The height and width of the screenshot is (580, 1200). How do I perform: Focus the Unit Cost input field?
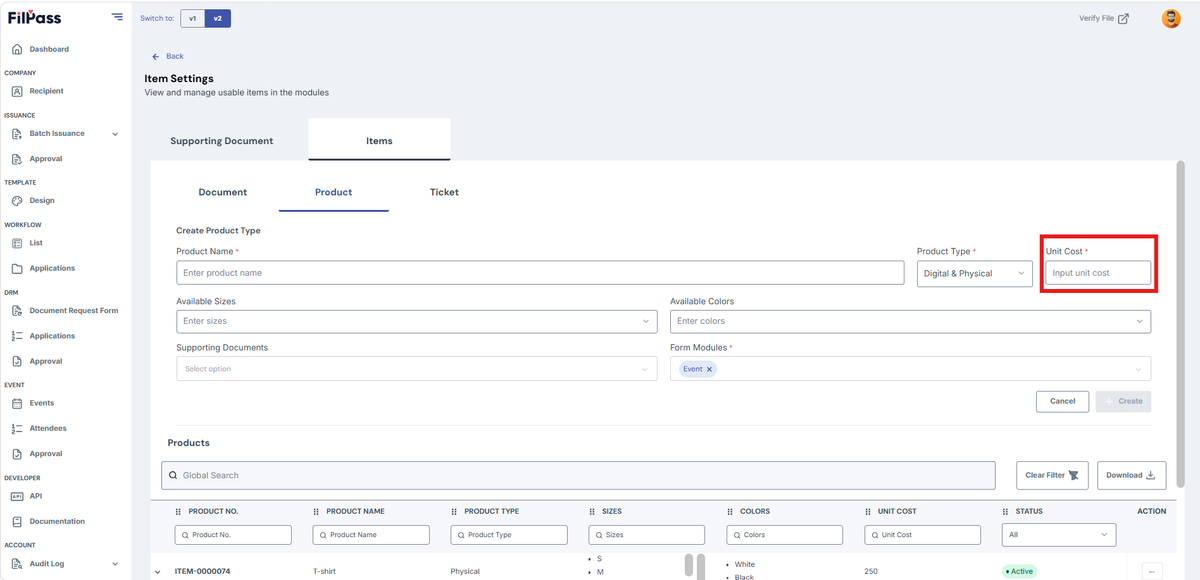[x=1098, y=273]
